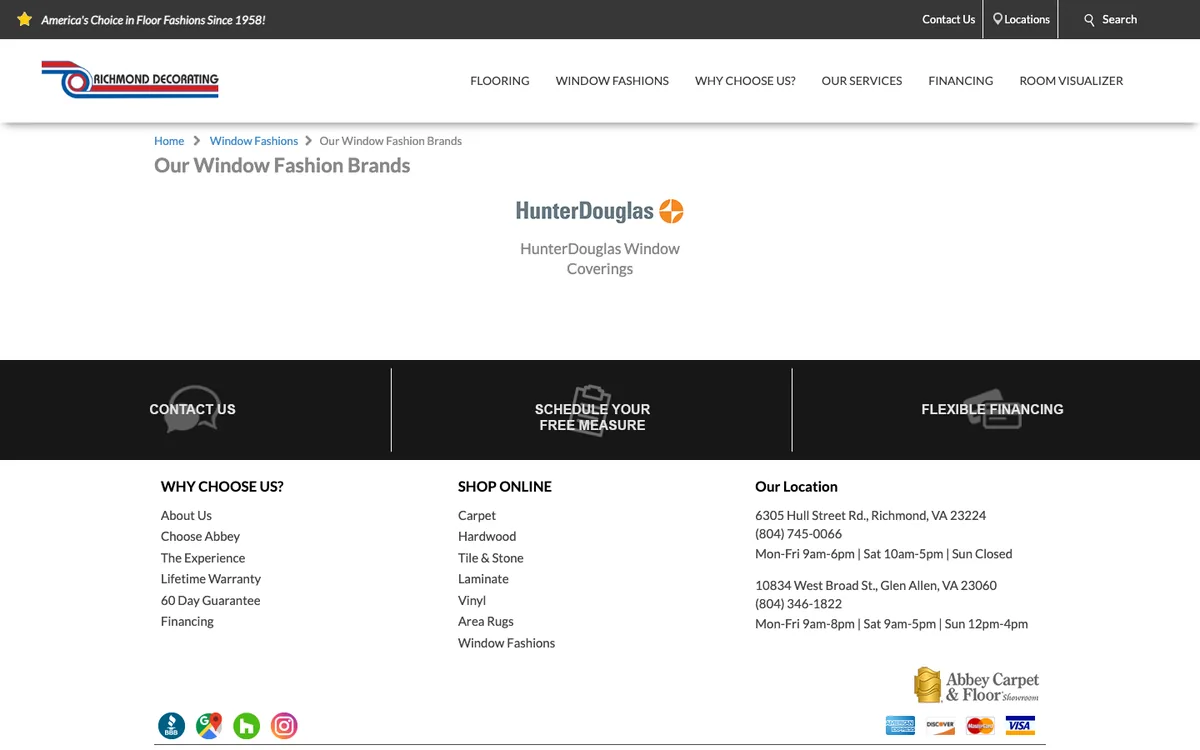Shop Vinyl in footer
Screen dimensions: 1200x750
pos(472,601)
